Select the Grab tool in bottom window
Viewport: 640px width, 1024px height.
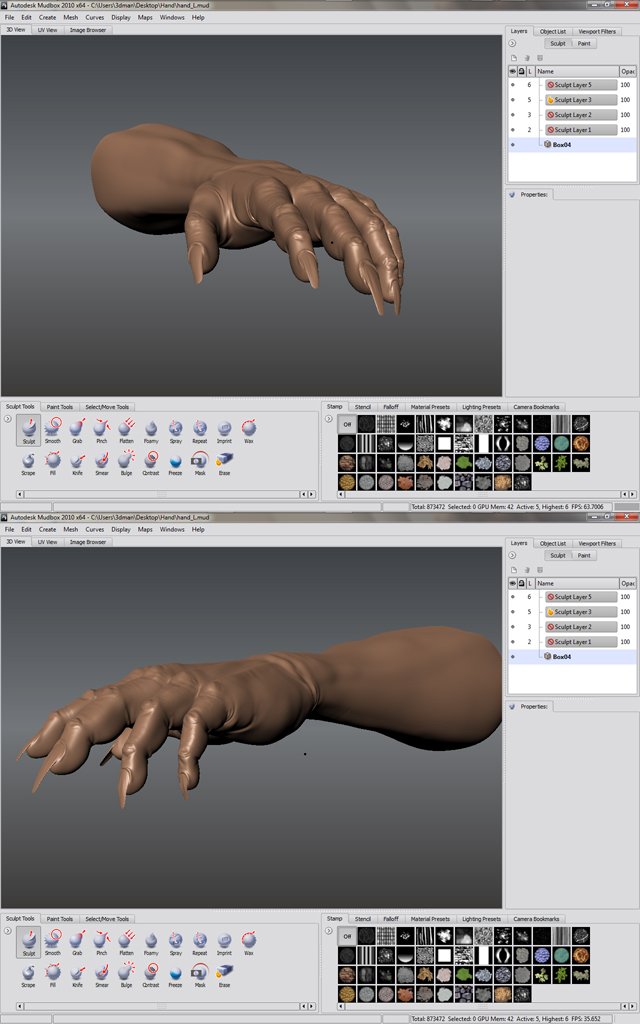point(77,942)
